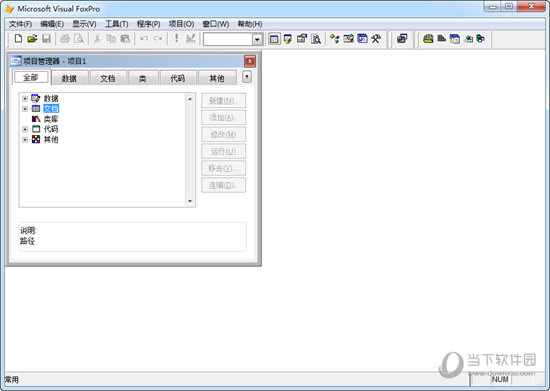Close the 项目管理器 window
The height and width of the screenshot is (391, 550).
250,61
